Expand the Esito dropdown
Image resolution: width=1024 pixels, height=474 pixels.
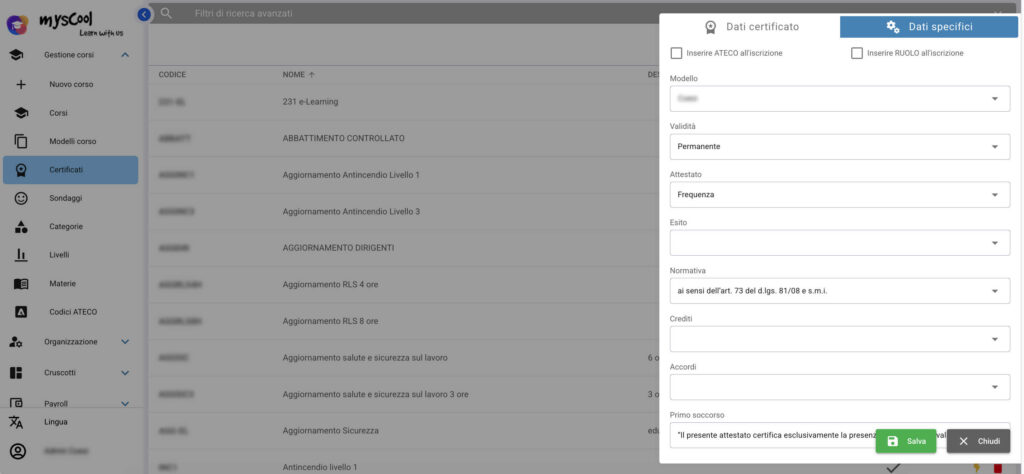coord(840,243)
